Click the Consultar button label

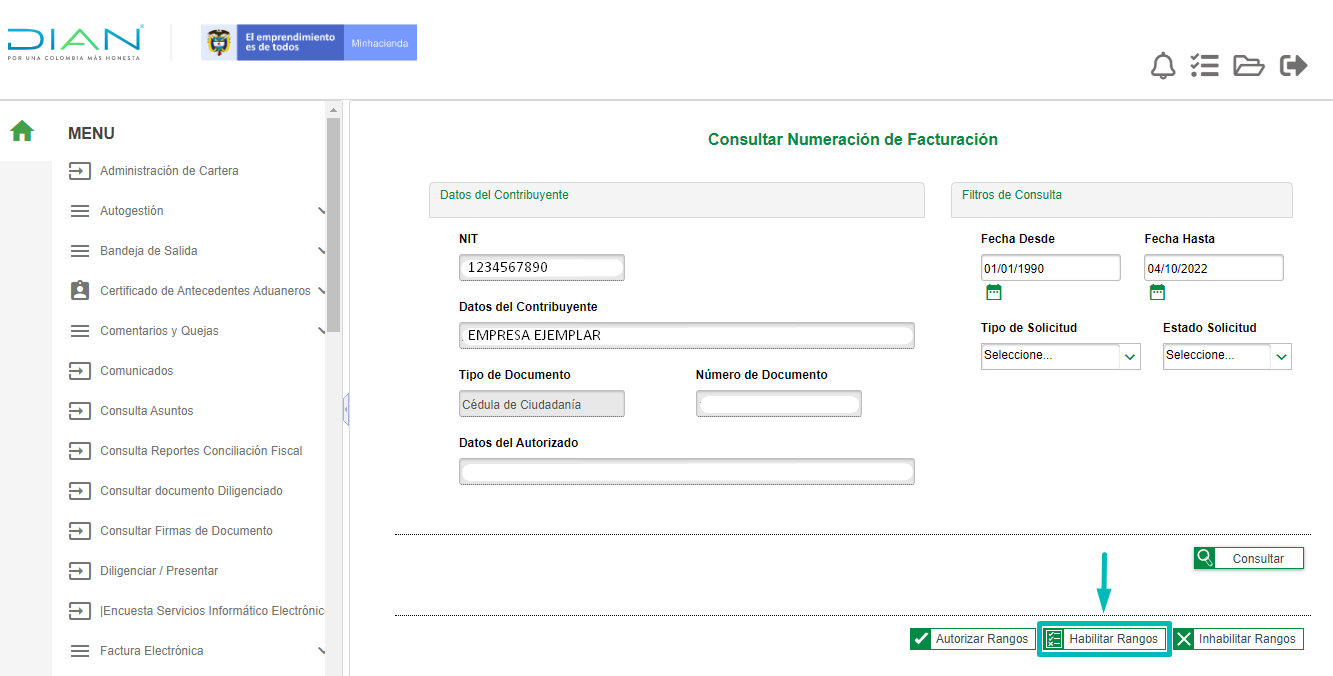click(1258, 559)
